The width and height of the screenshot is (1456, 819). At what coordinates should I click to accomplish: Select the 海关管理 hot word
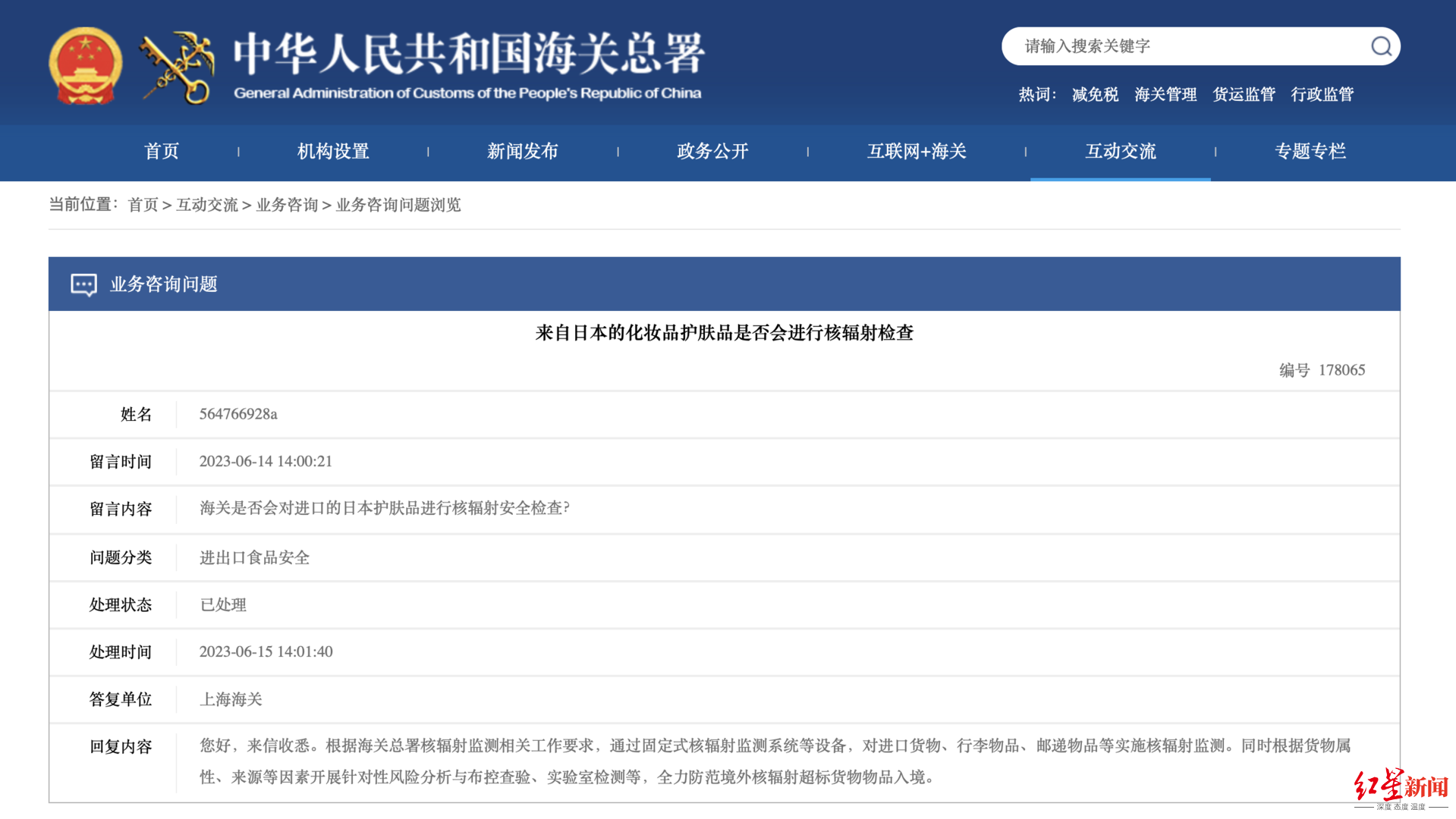[1165, 95]
